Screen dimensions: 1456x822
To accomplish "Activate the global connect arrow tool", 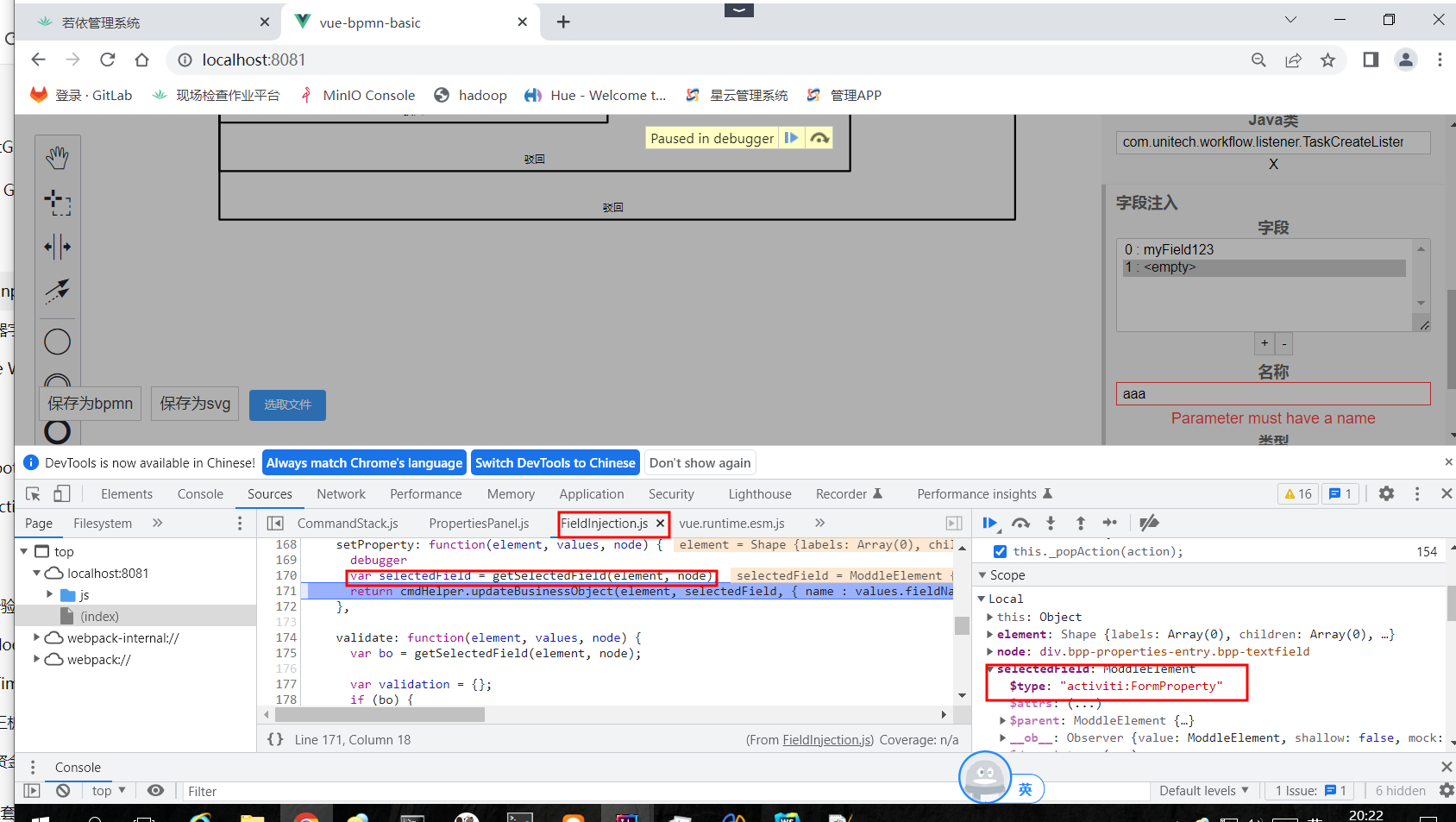I will point(57,291).
